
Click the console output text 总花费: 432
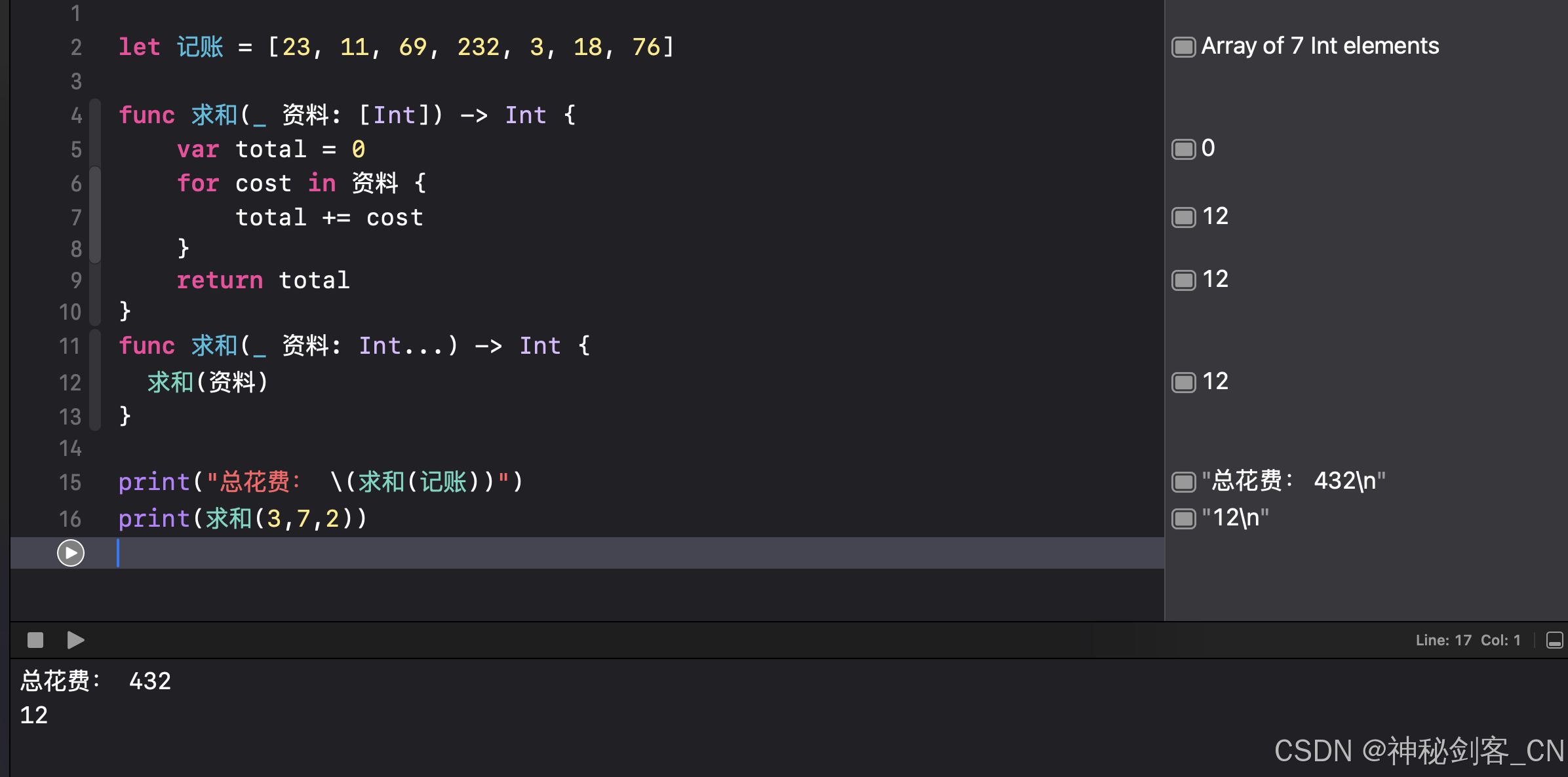(x=96, y=681)
